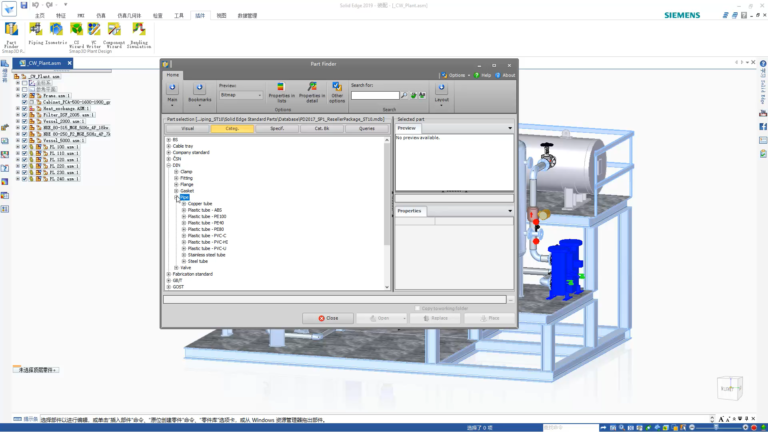Select the Home tab in Part Finder

172,75
